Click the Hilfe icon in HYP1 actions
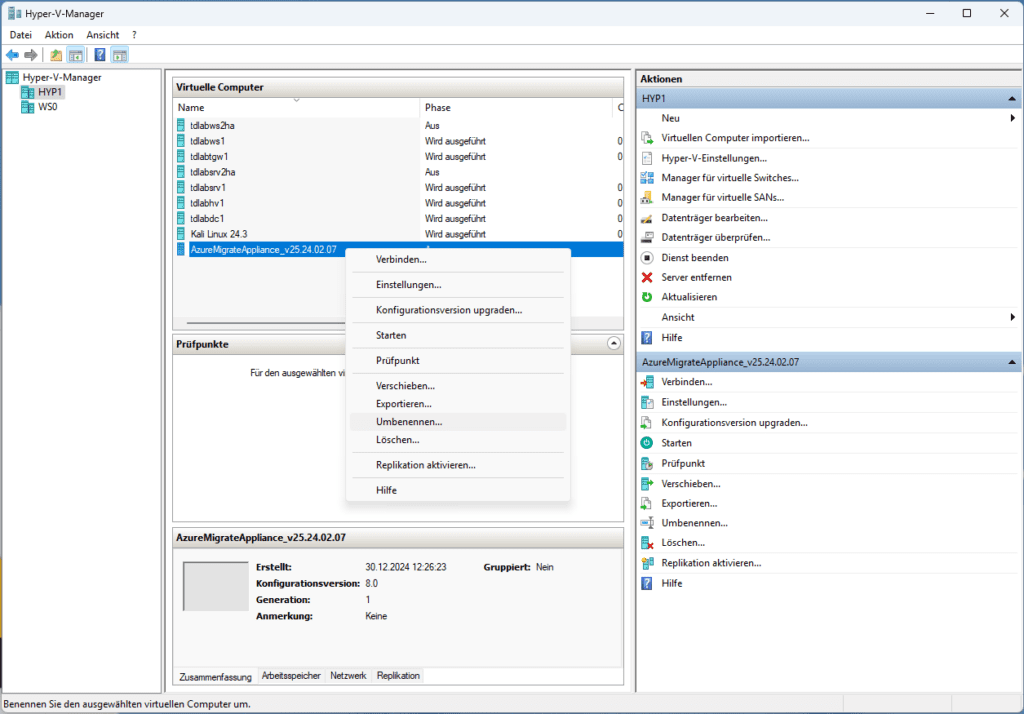This screenshot has height=714, width=1024. 647,338
